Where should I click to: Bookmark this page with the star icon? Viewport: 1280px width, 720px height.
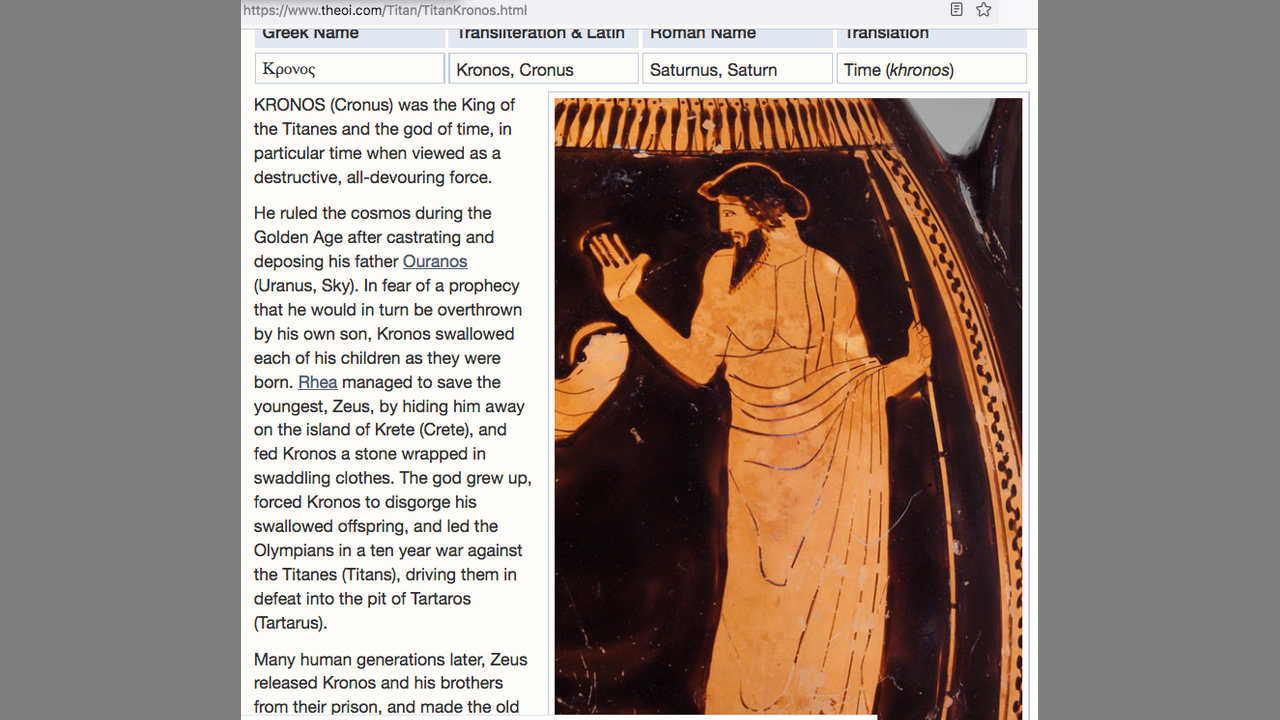coord(984,10)
